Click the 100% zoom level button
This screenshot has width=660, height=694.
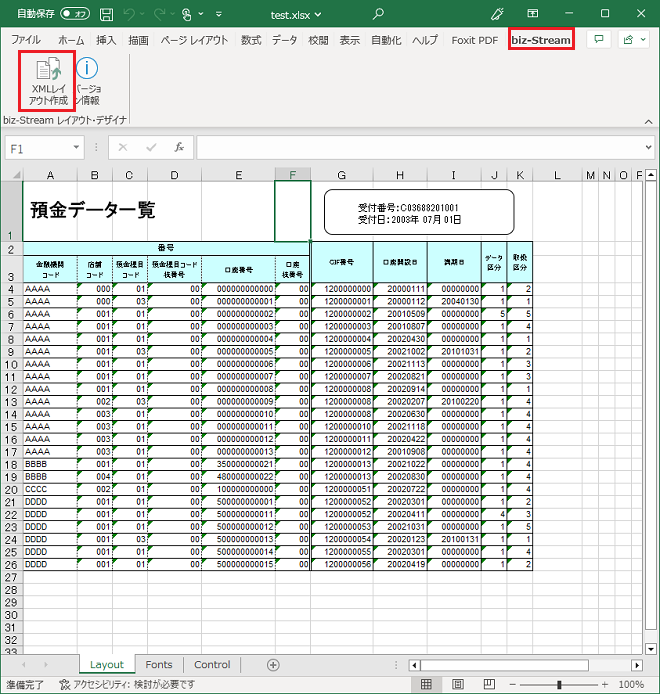631,685
